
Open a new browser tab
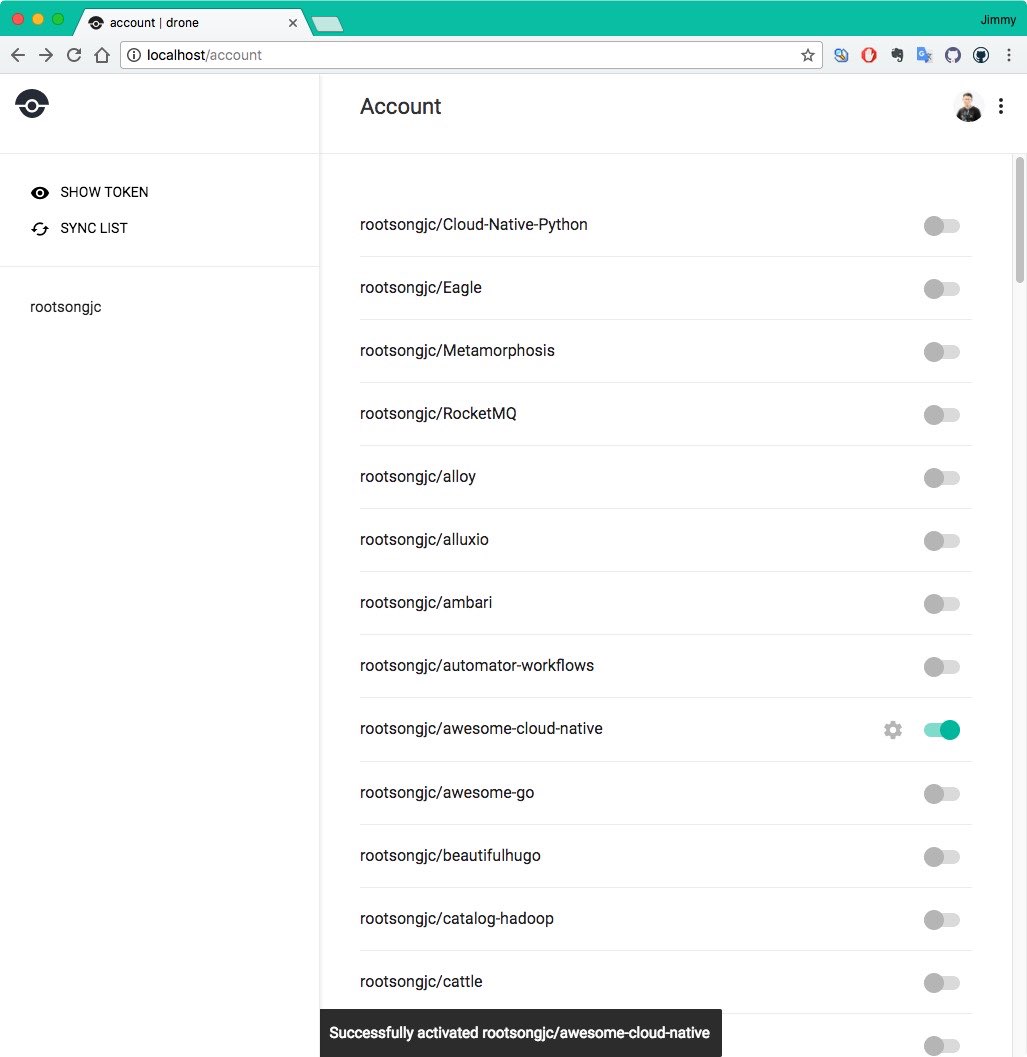coord(327,23)
